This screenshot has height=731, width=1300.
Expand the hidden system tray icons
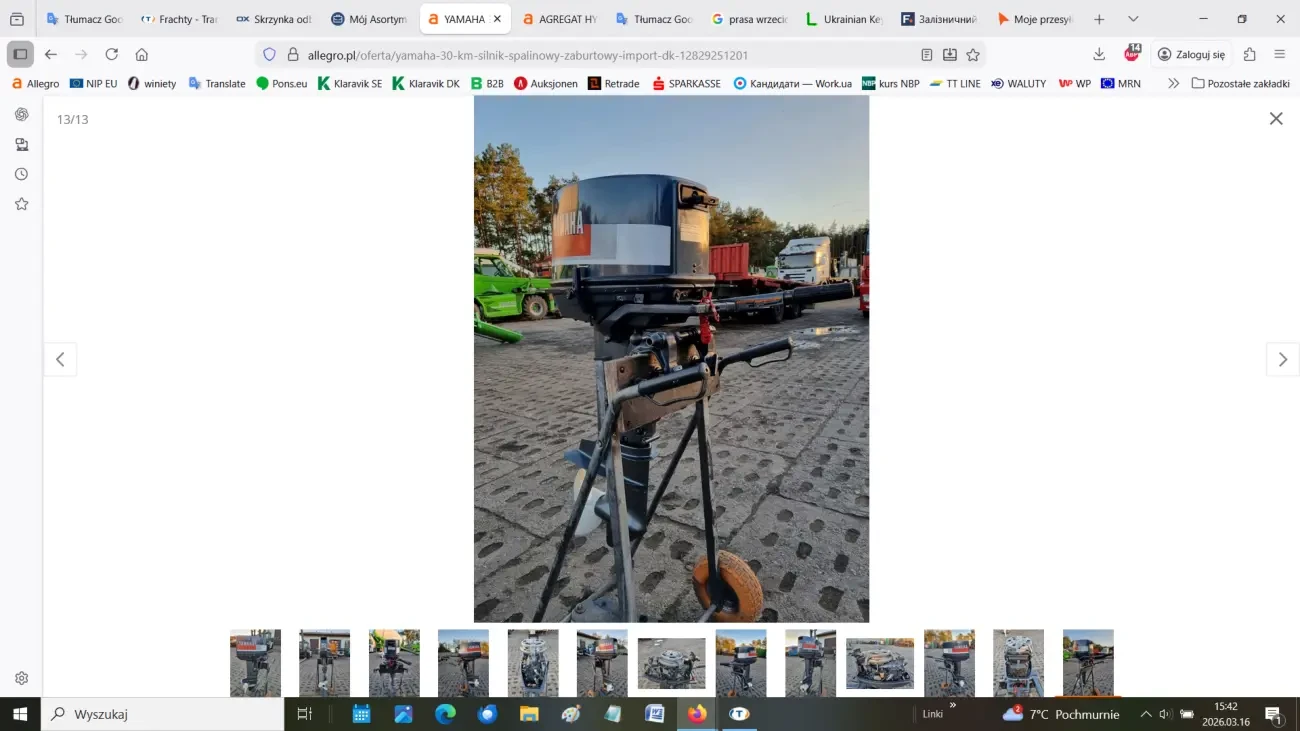(x=1146, y=714)
